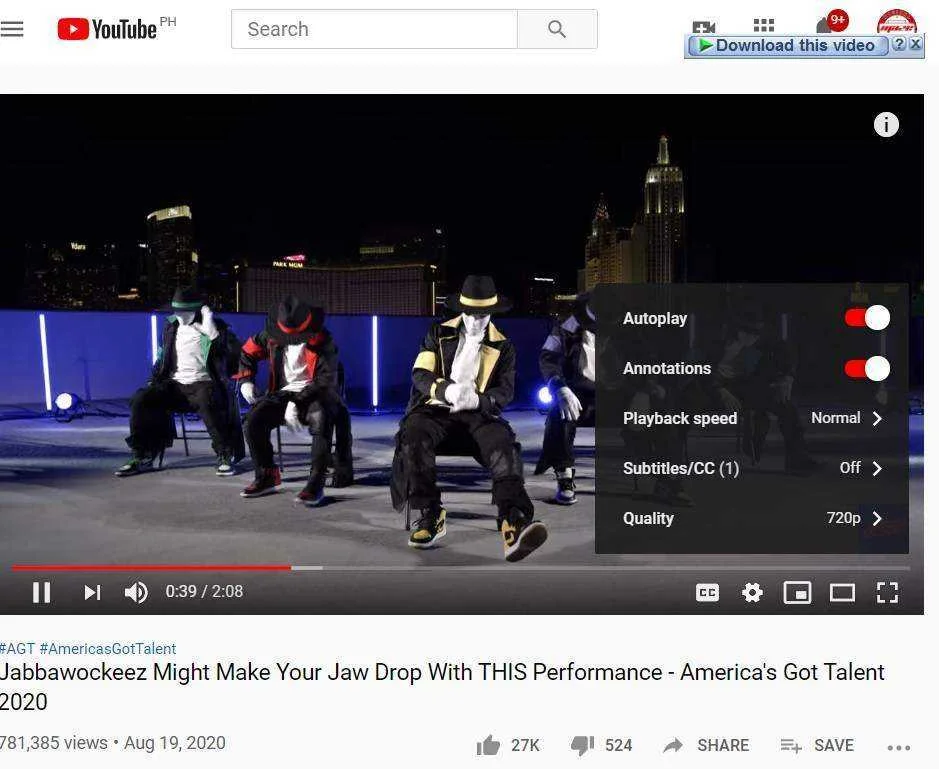Open the download bar help icon

click(x=898, y=44)
